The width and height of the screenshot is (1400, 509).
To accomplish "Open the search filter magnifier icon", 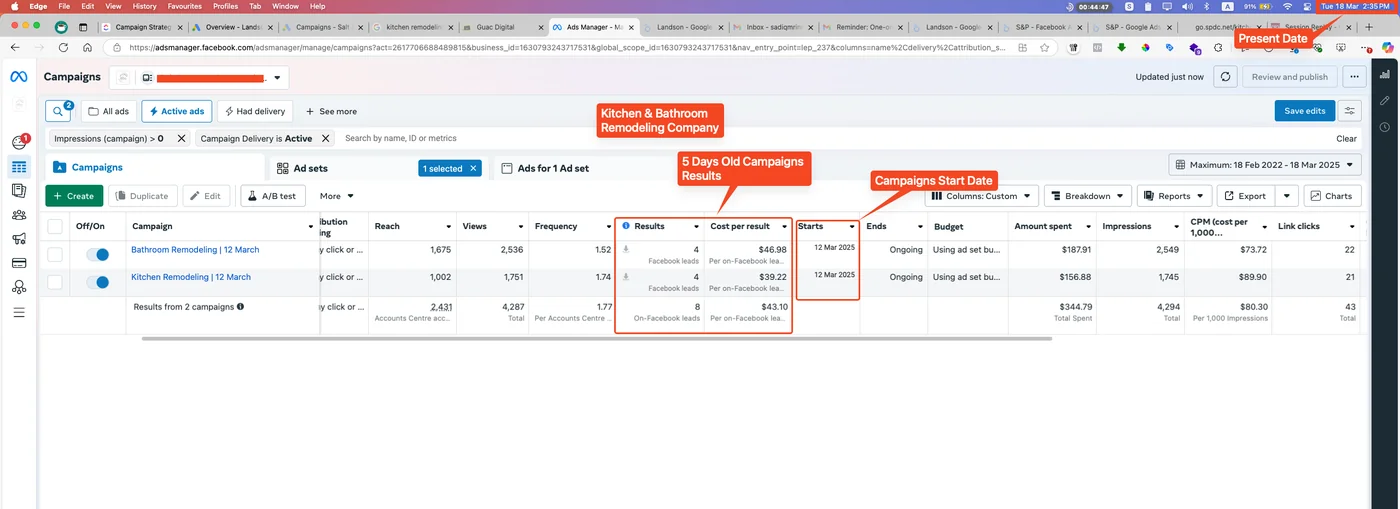I will [58, 111].
